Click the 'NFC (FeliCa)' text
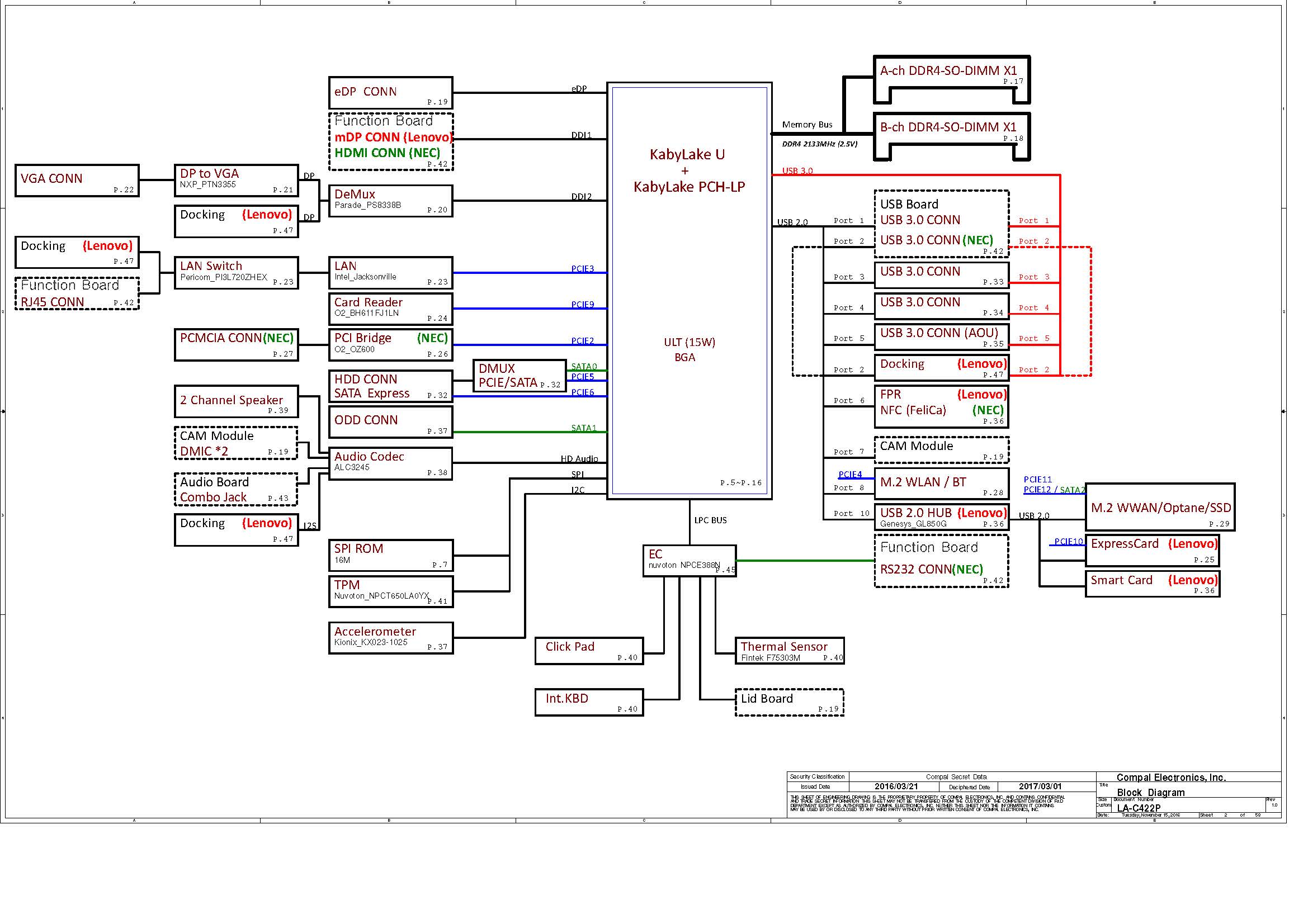This screenshot has width=1308, height=924. (x=913, y=410)
